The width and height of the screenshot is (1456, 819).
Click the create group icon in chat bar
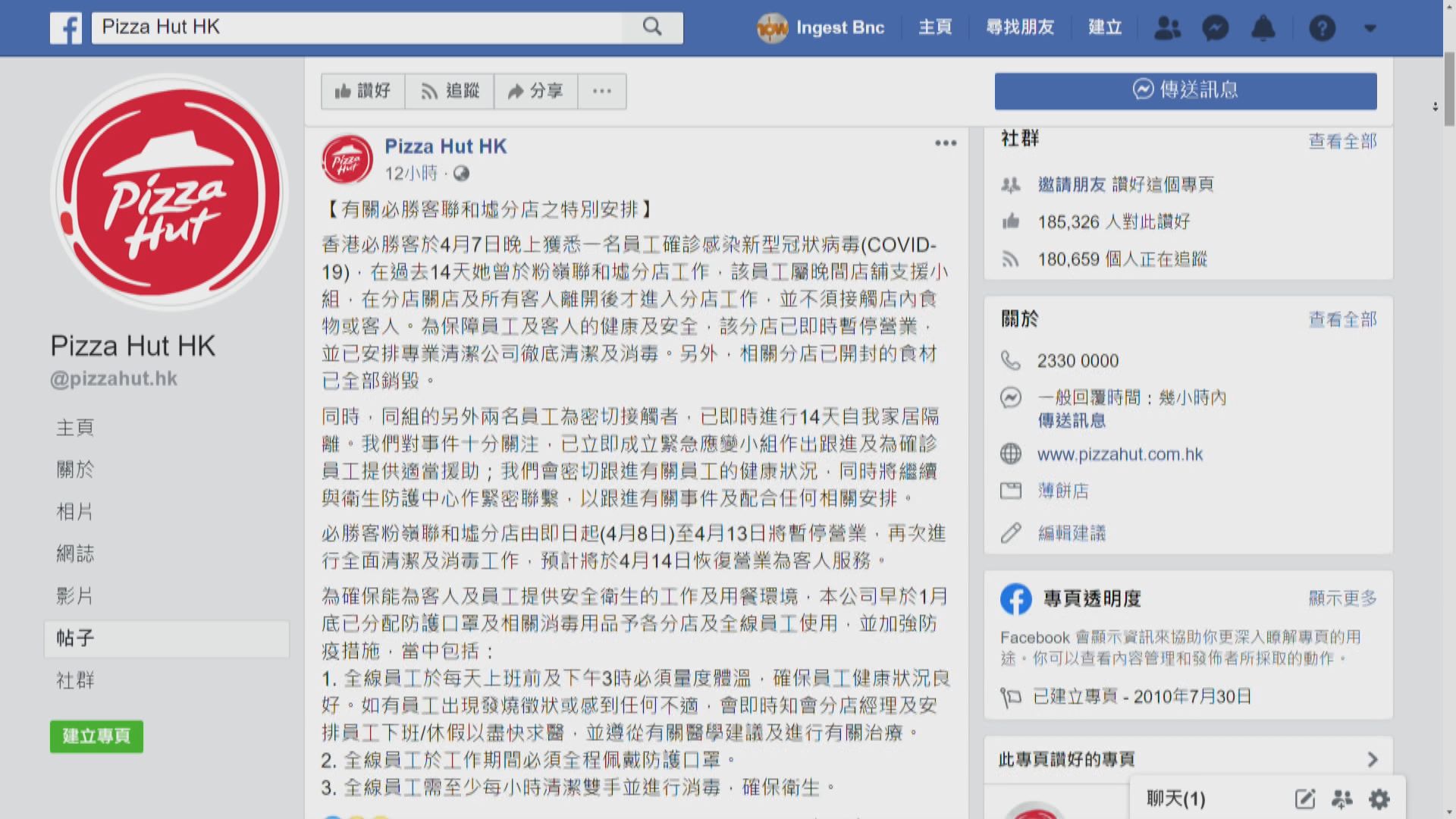point(1341,799)
